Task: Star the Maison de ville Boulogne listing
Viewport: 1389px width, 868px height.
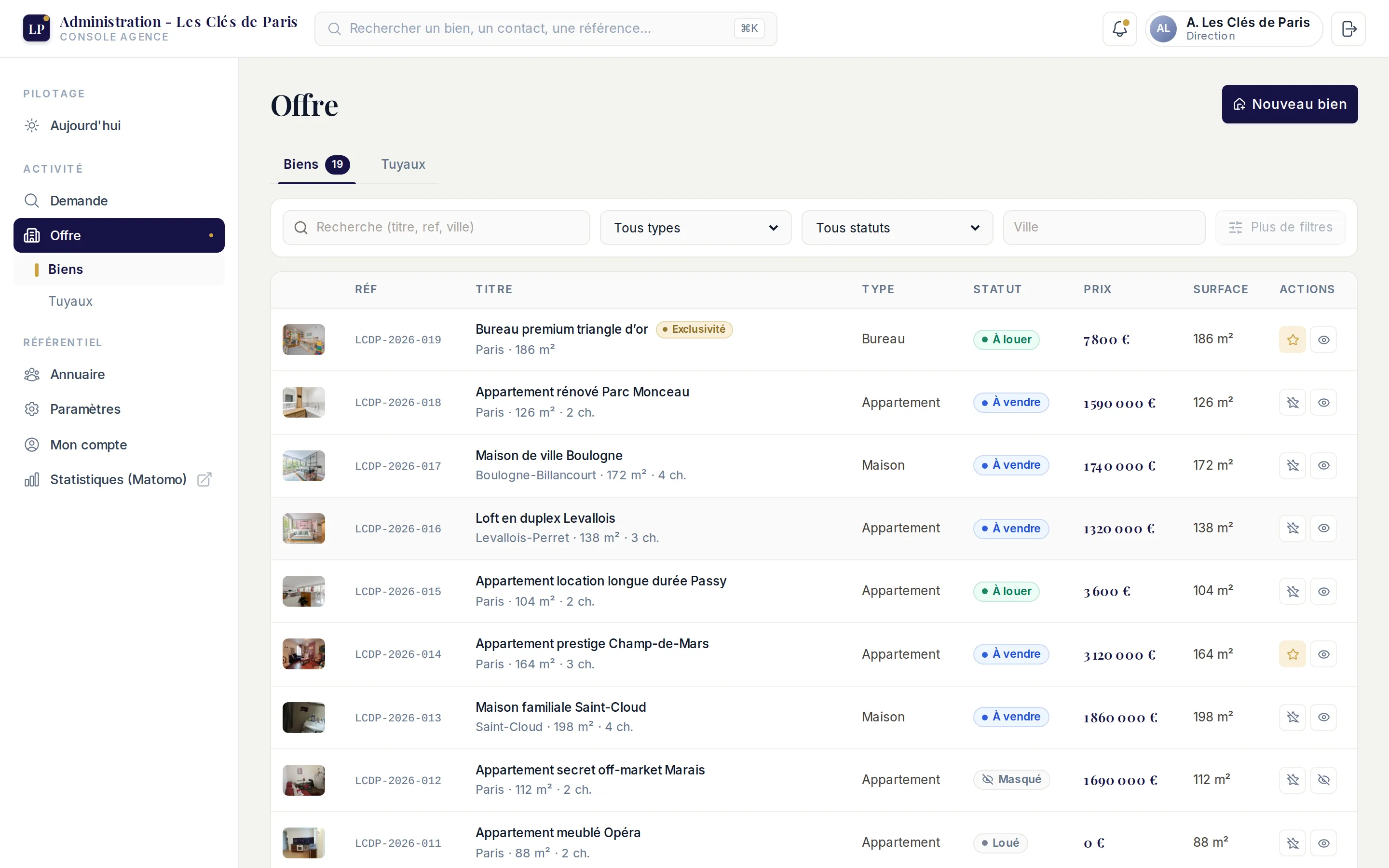Action: pos(1293,465)
